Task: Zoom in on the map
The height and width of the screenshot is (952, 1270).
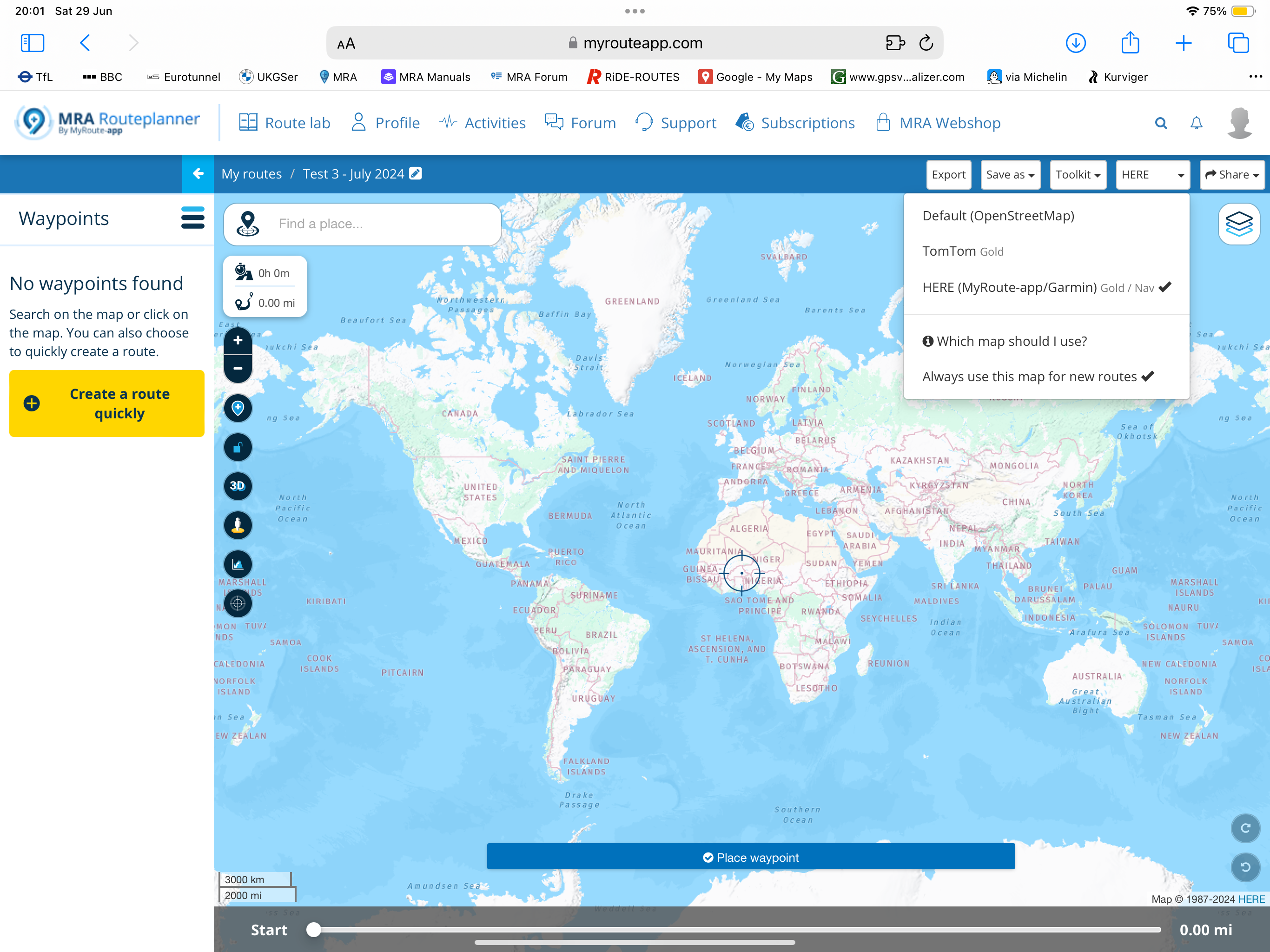Action: click(x=238, y=340)
